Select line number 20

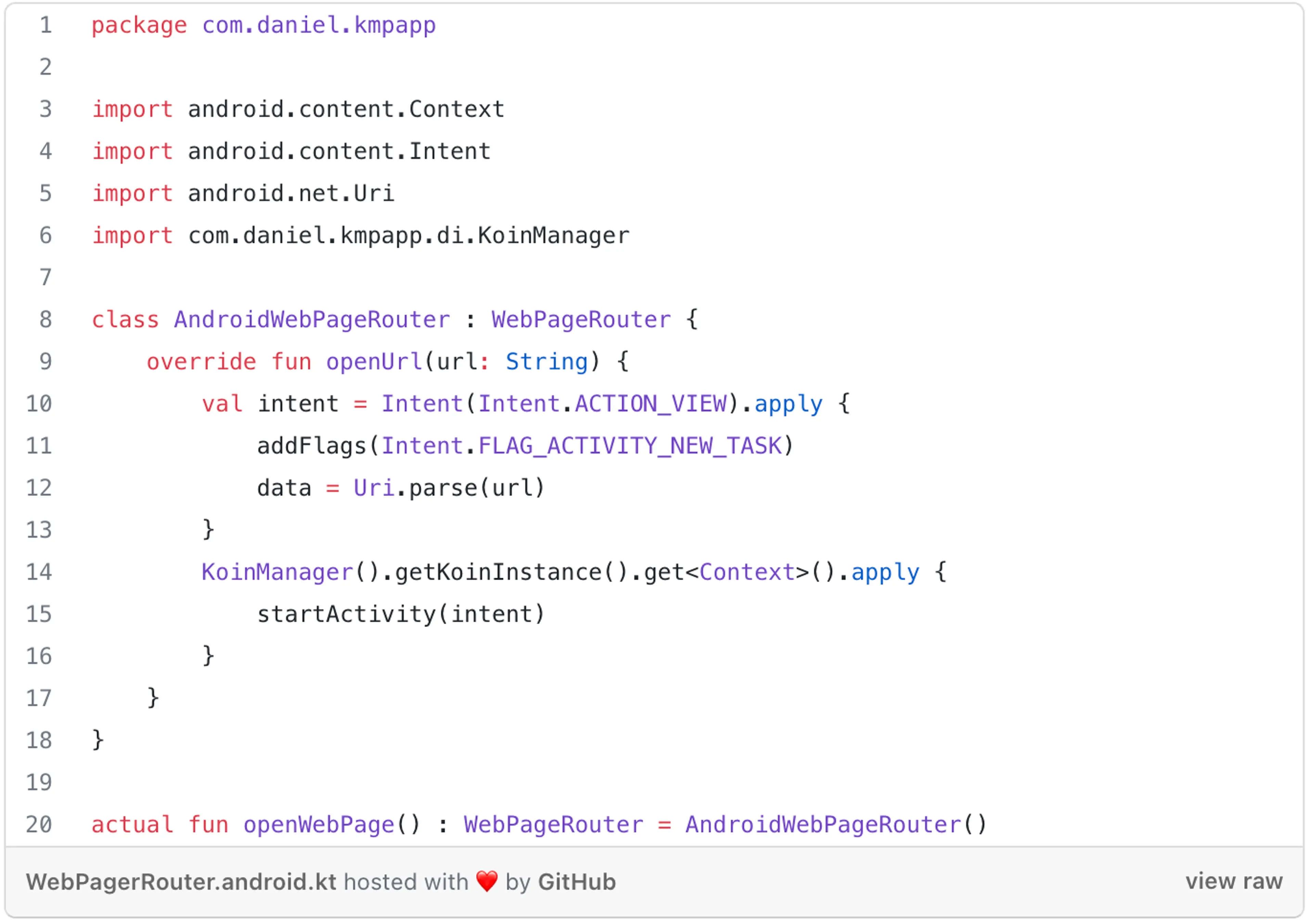coord(39,824)
